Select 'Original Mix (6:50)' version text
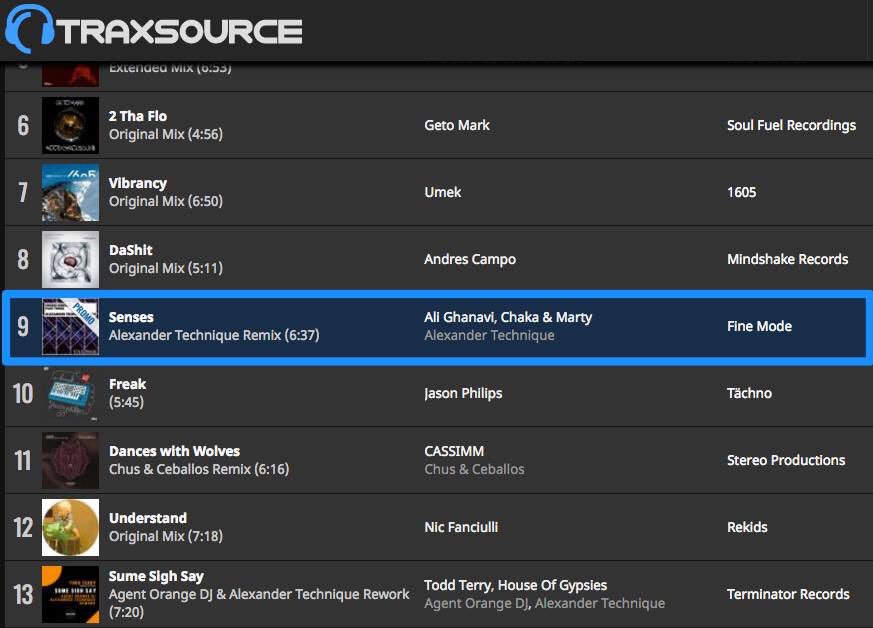This screenshot has height=628, width=873. (x=166, y=201)
